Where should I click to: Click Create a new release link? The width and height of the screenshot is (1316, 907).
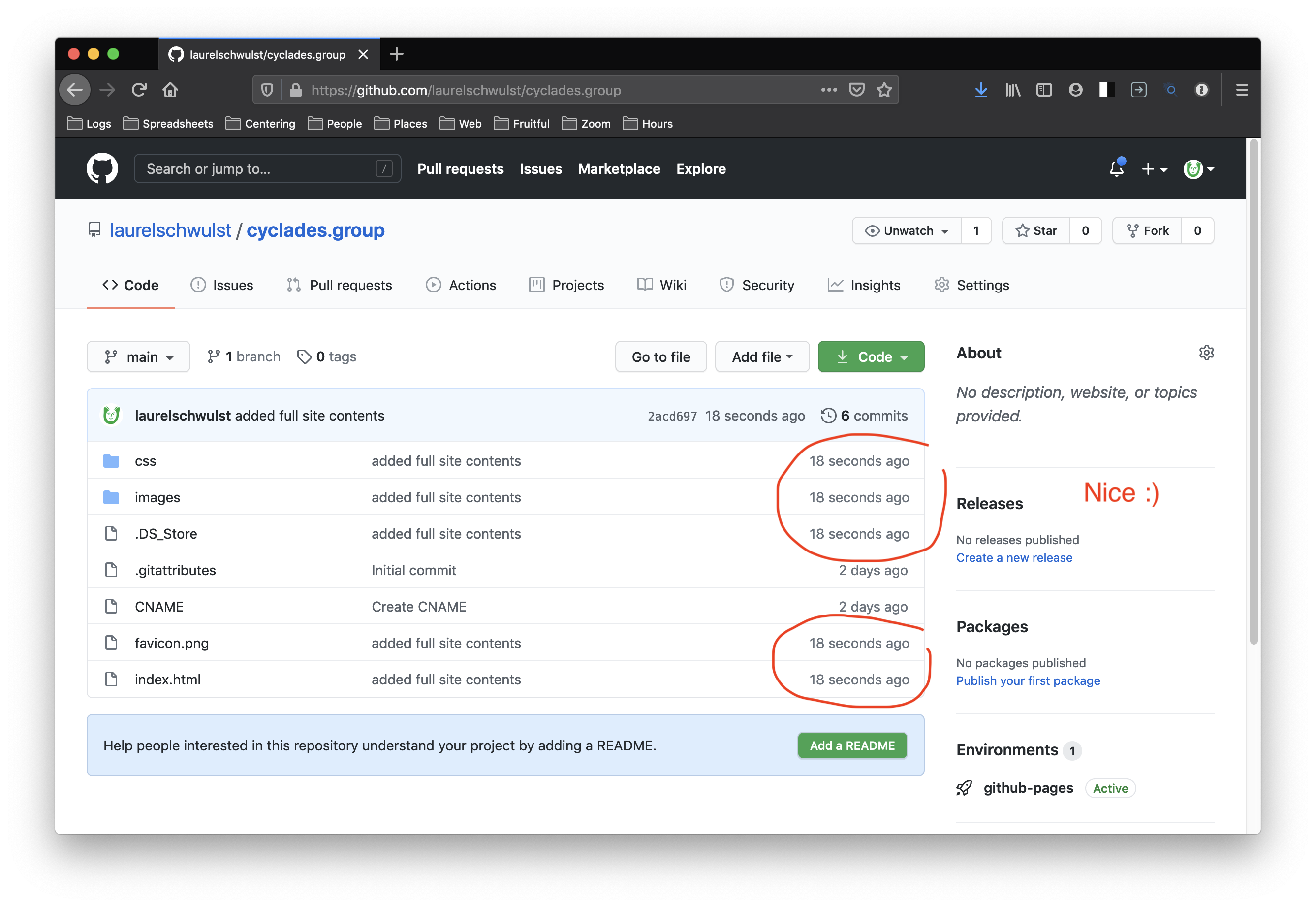pos(1014,557)
